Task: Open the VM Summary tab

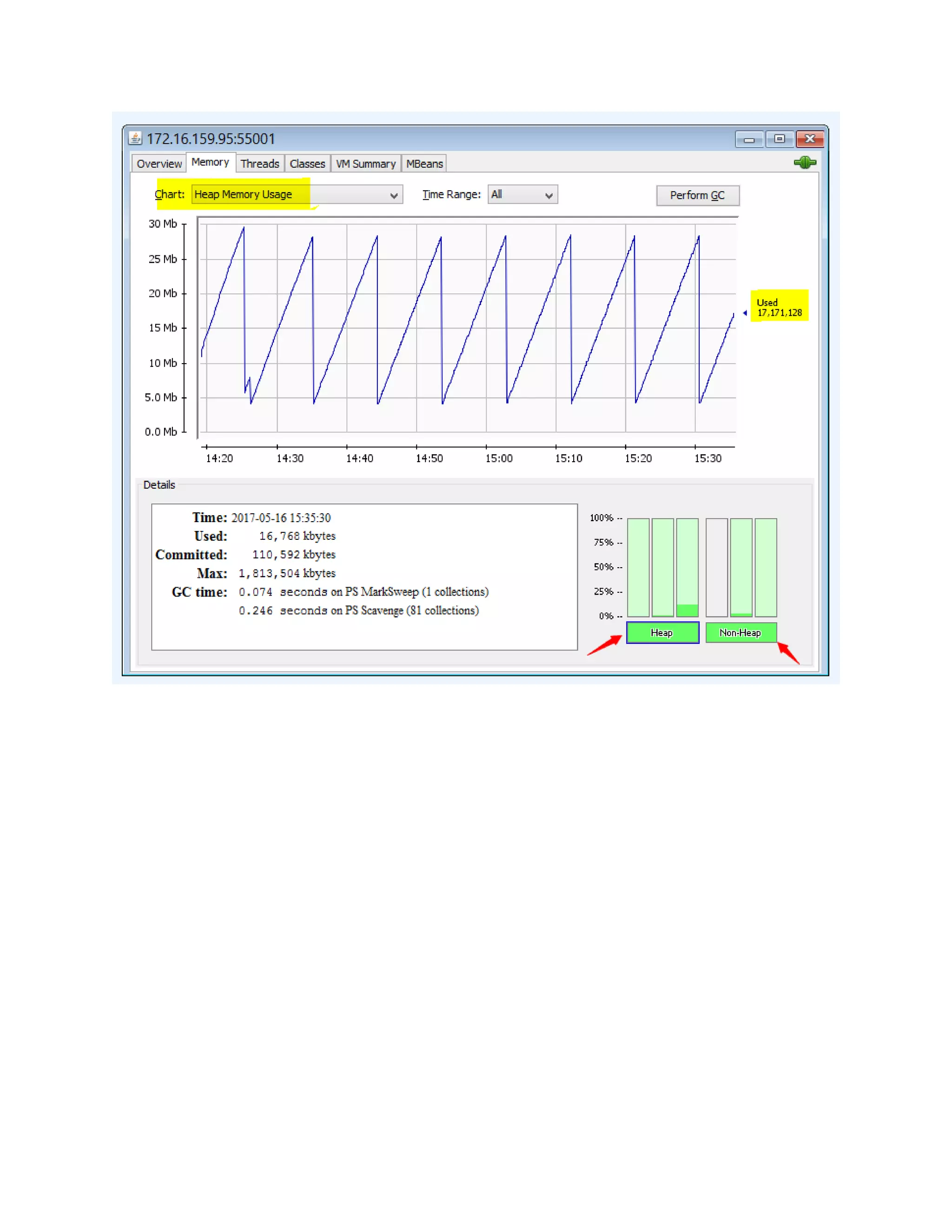Action: [x=365, y=164]
